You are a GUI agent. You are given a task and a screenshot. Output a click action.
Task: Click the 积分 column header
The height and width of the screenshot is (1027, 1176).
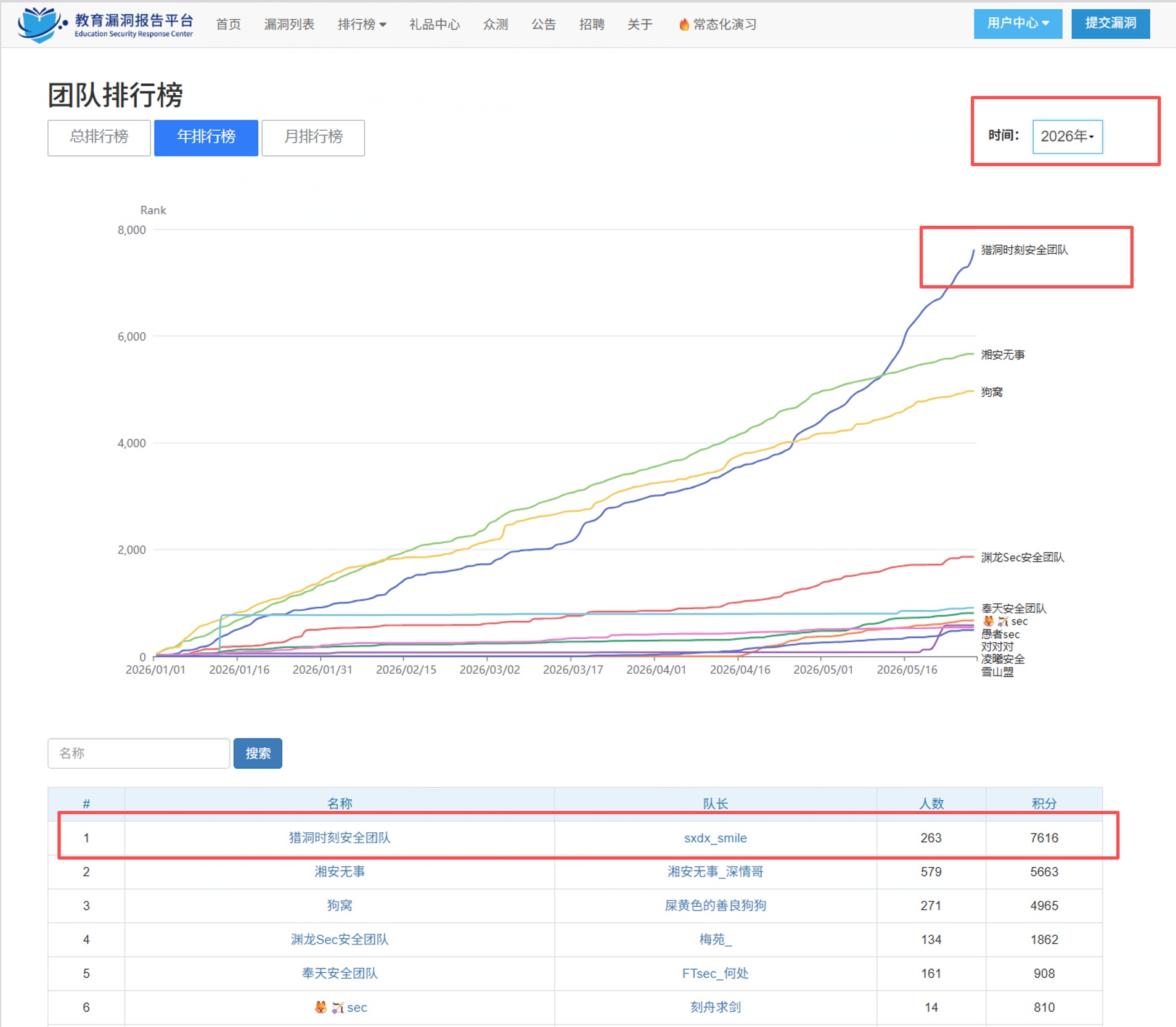(x=1043, y=803)
